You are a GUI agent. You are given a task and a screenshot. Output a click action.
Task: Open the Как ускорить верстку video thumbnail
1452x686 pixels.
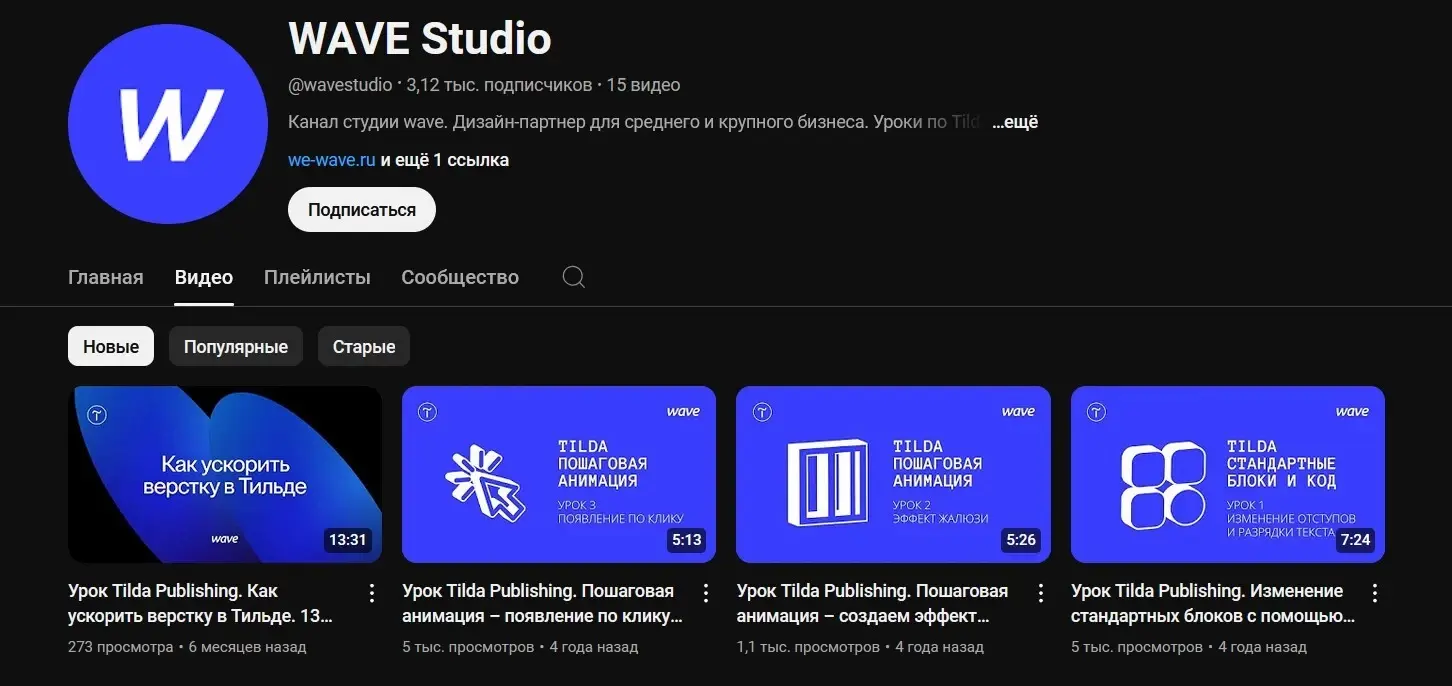[x=224, y=473]
